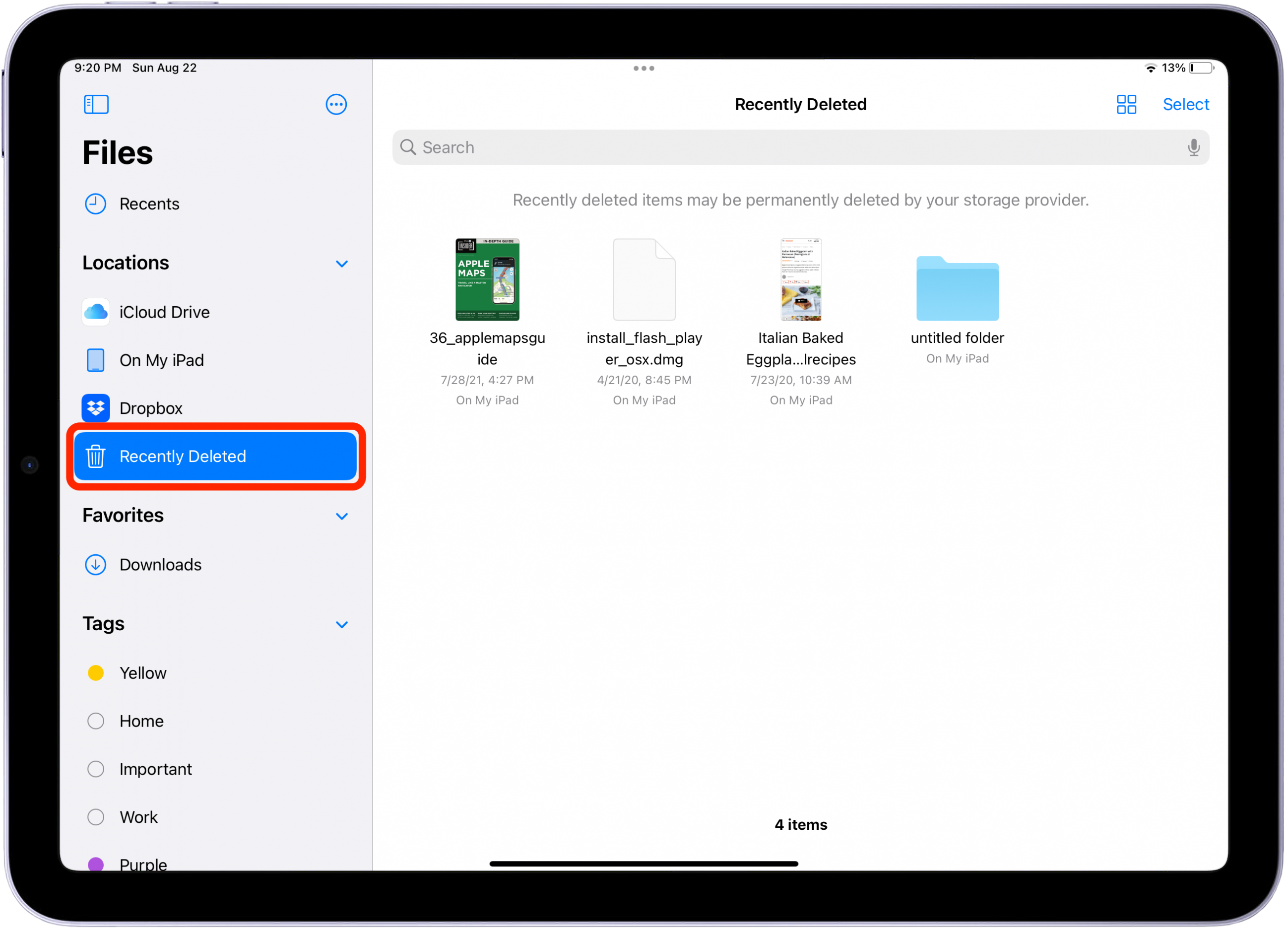Toggle the sidebar visibility icon
Viewport: 1288px width, 930px height.
96,105
